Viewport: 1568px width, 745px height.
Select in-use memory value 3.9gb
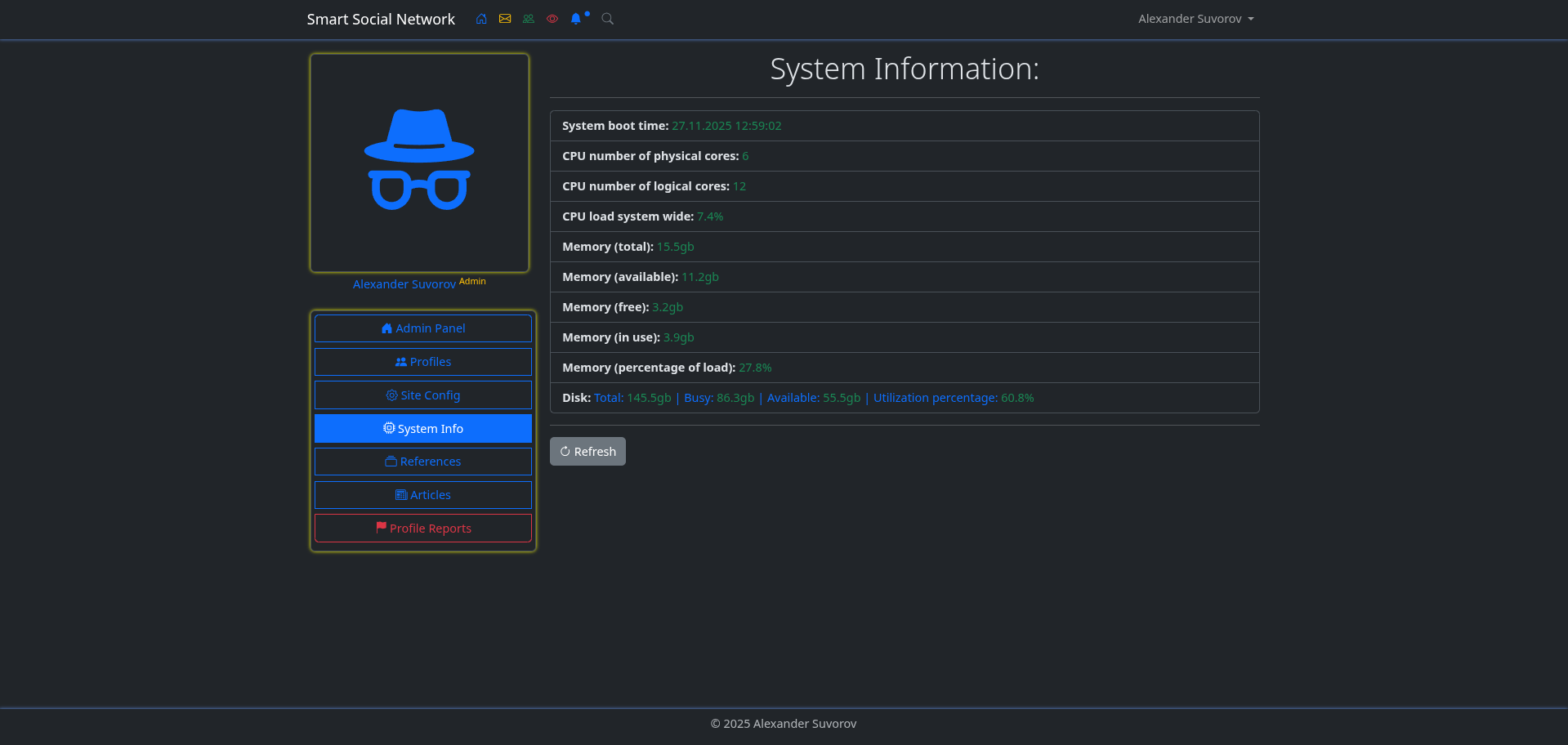click(x=679, y=337)
